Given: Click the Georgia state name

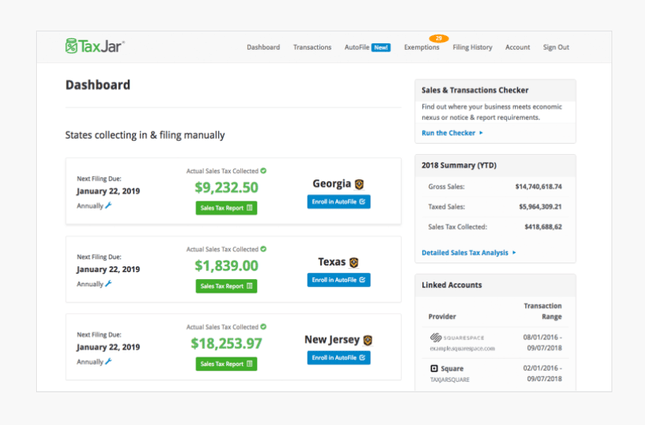Looking at the screenshot, I should pyautogui.click(x=332, y=183).
